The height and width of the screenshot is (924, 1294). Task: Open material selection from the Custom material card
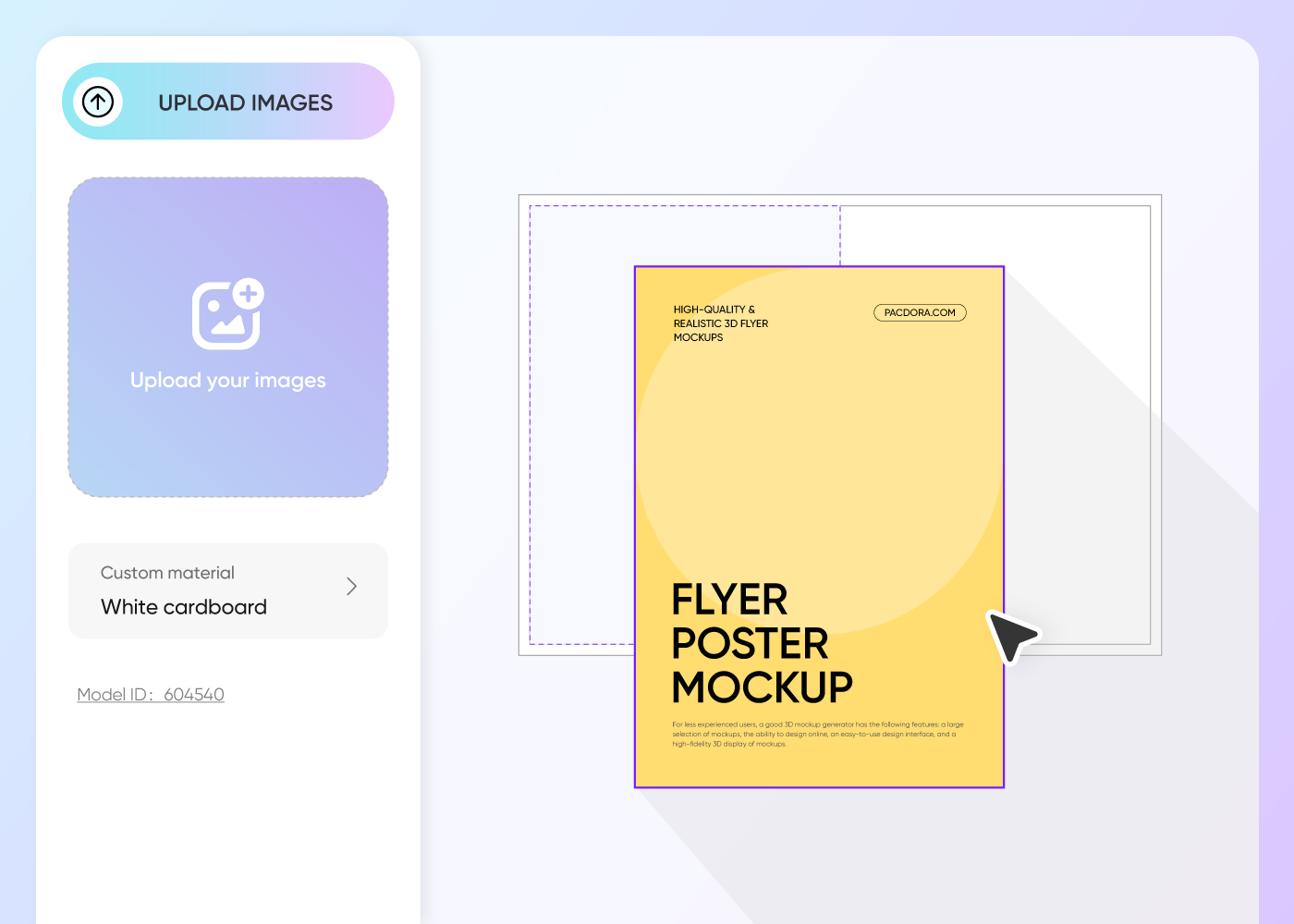[227, 591]
